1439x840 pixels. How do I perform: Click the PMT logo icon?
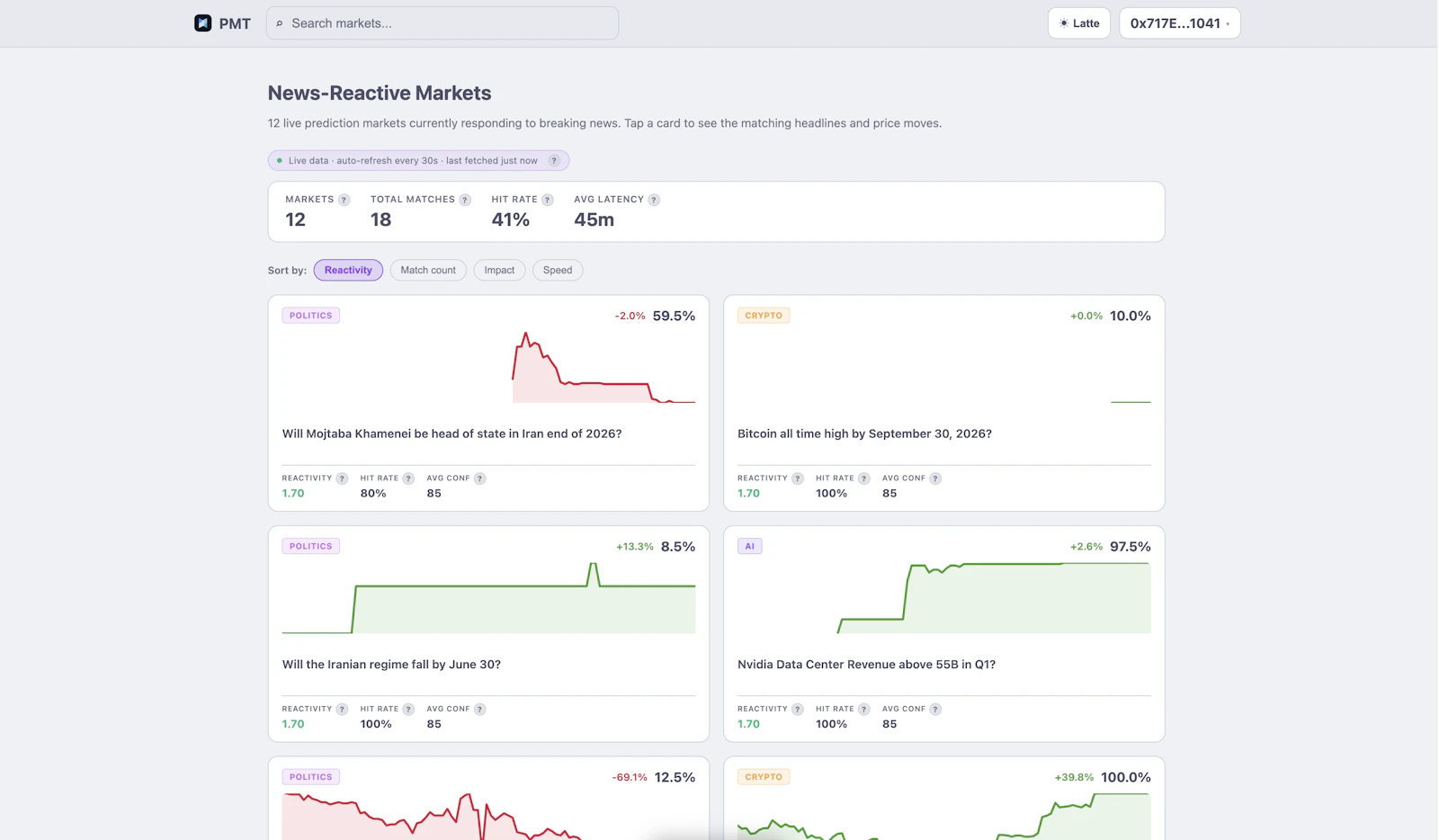tap(203, 23)
